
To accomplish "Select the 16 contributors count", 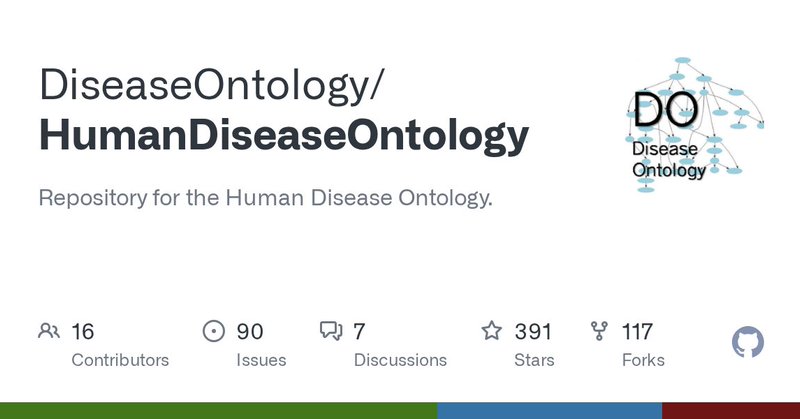I will [82, 331].
